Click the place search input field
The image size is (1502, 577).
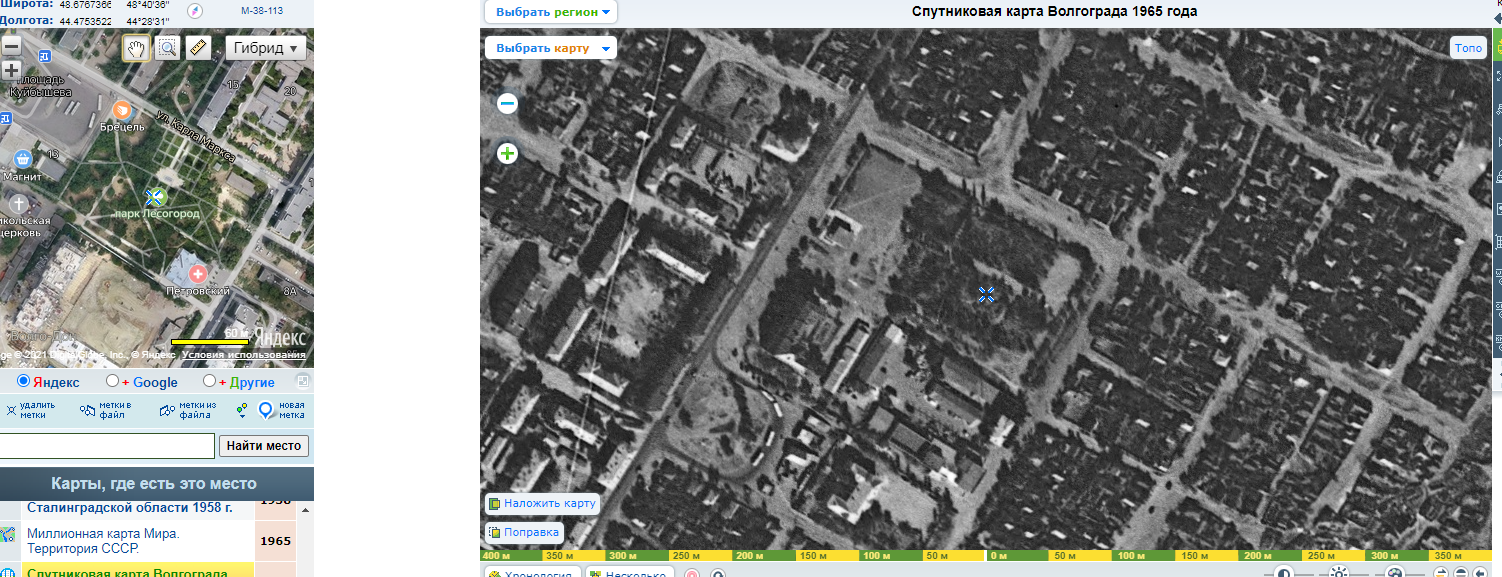click(x=107, y=446)
